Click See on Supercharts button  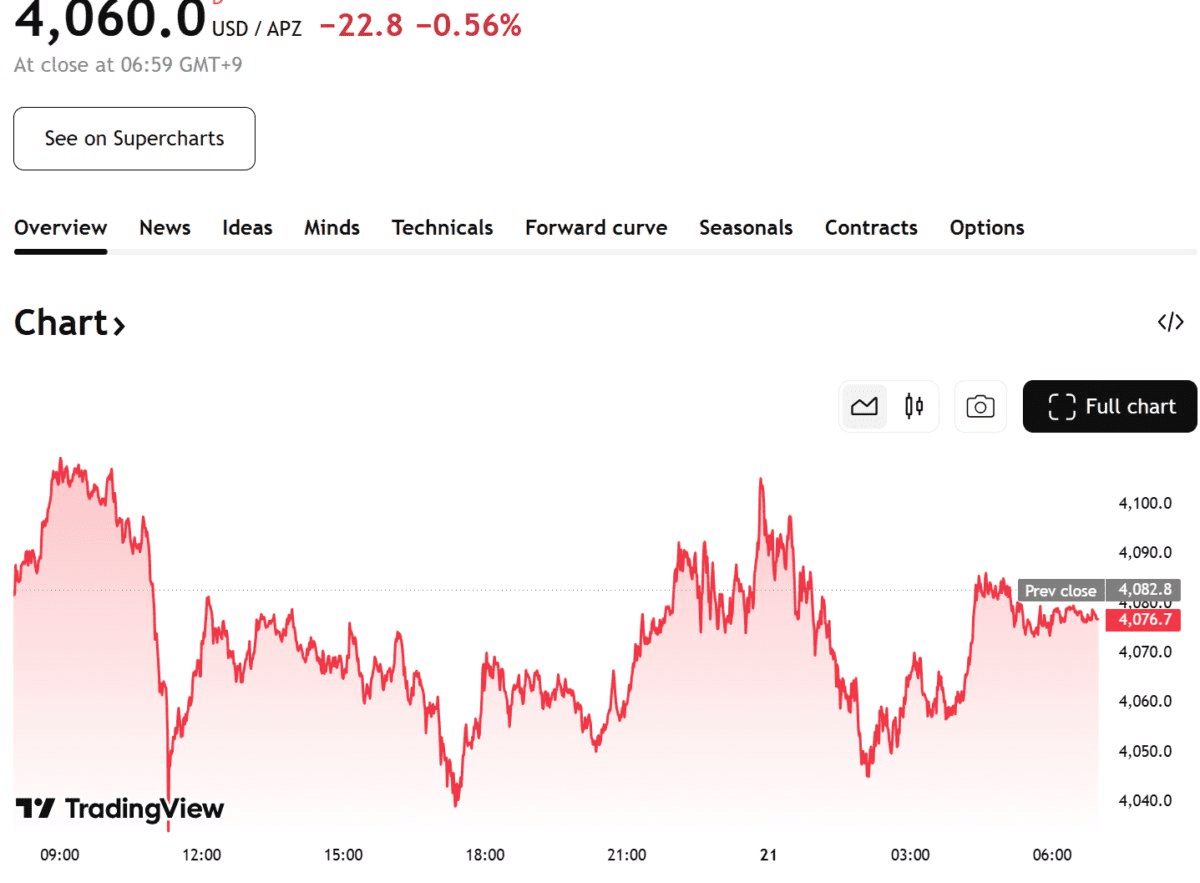point(134,139)
